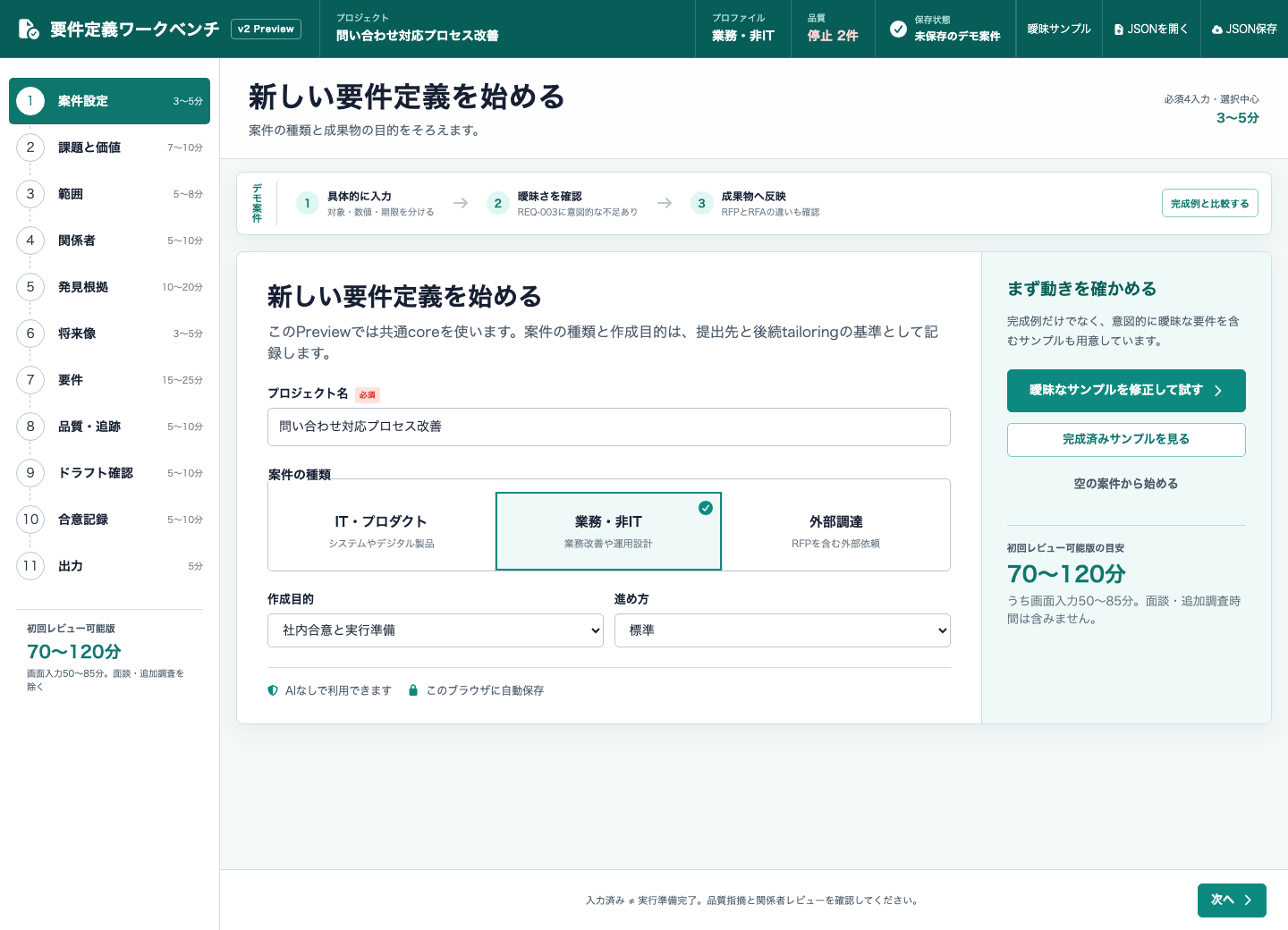Select 外部調達 case type
The width and height of the screenshot is (1288, 930).
836,531
